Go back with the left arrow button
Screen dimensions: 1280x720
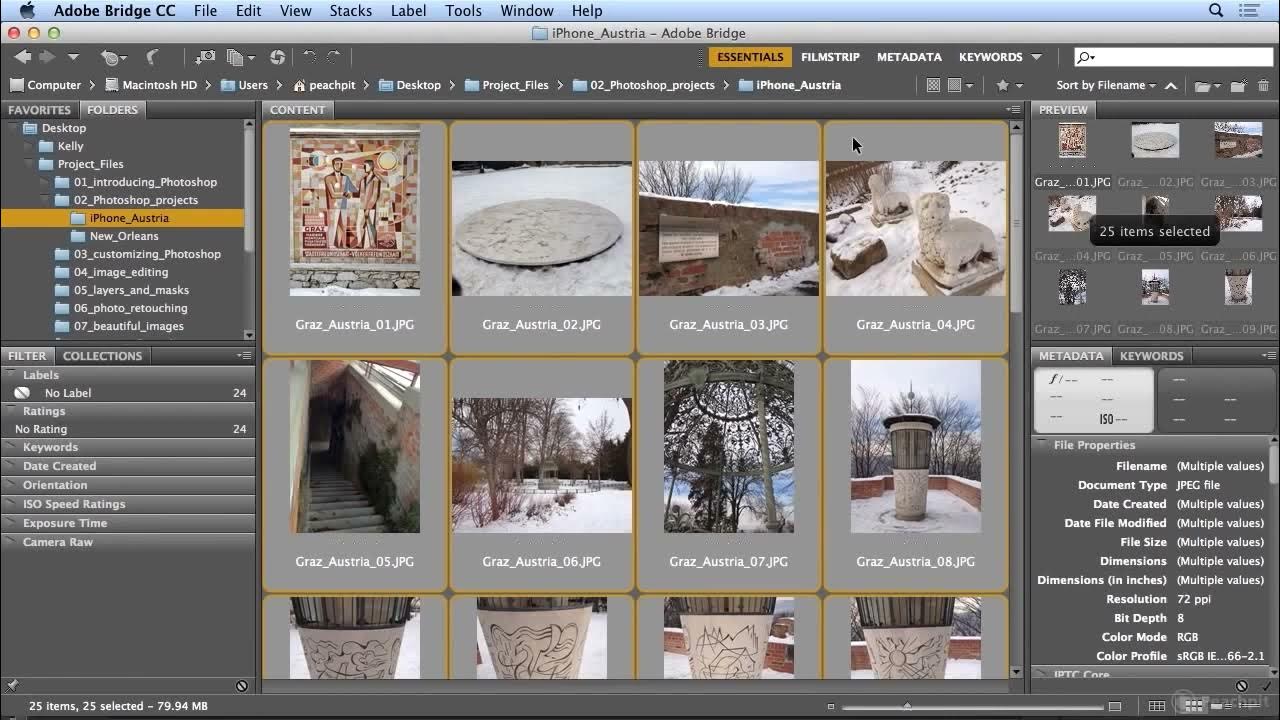pyautogui.click(x=22, y=57)
